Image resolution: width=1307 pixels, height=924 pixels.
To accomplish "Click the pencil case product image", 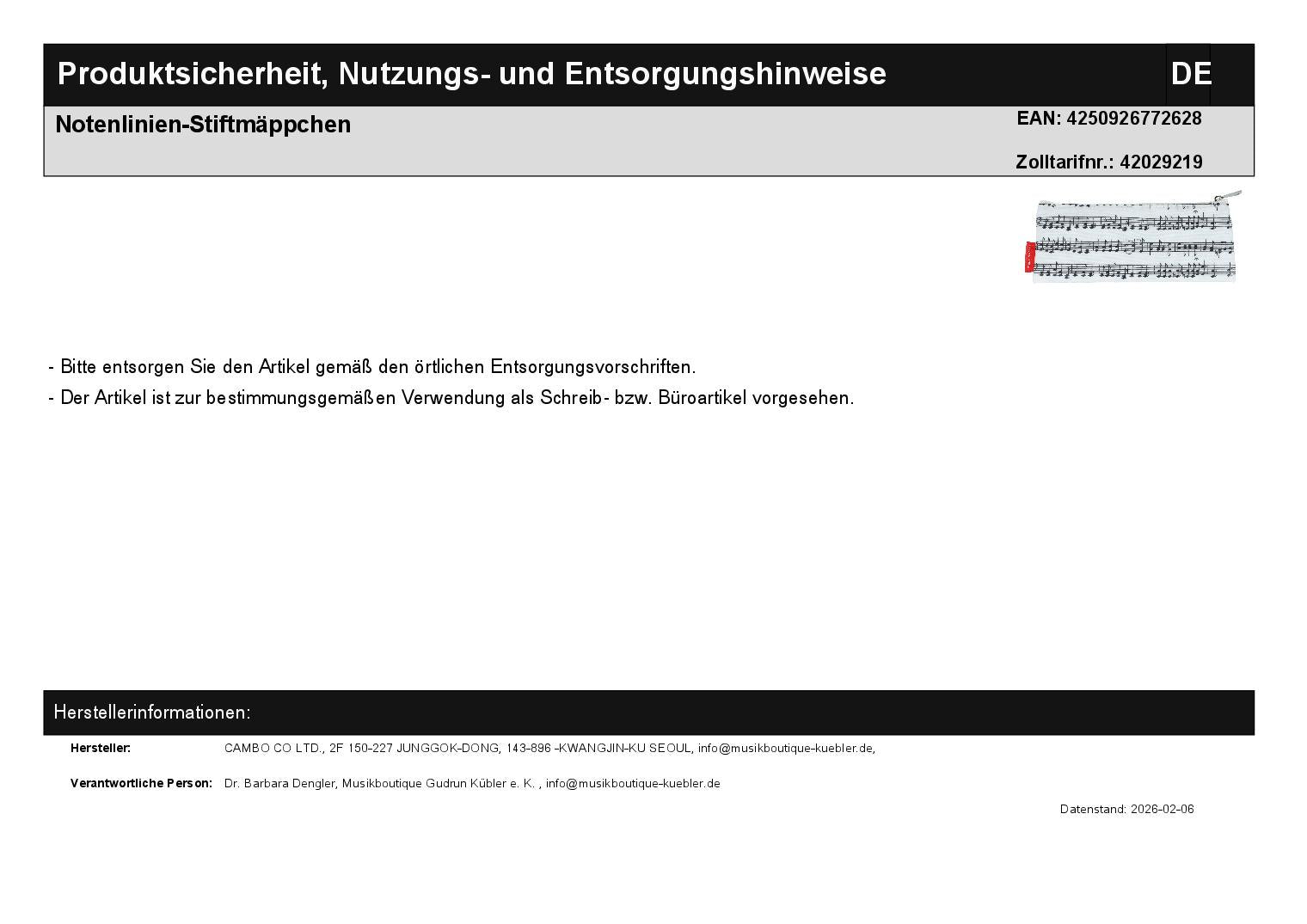I will (1133, 238).
